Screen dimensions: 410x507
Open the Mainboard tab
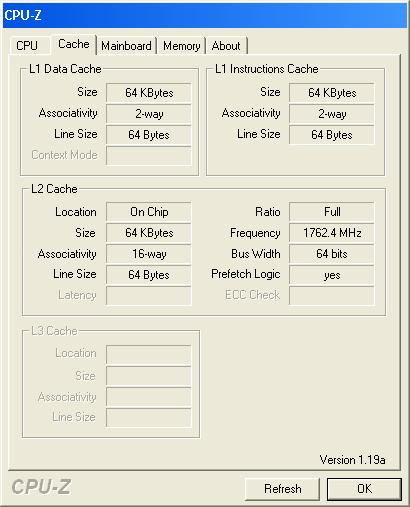126,46
